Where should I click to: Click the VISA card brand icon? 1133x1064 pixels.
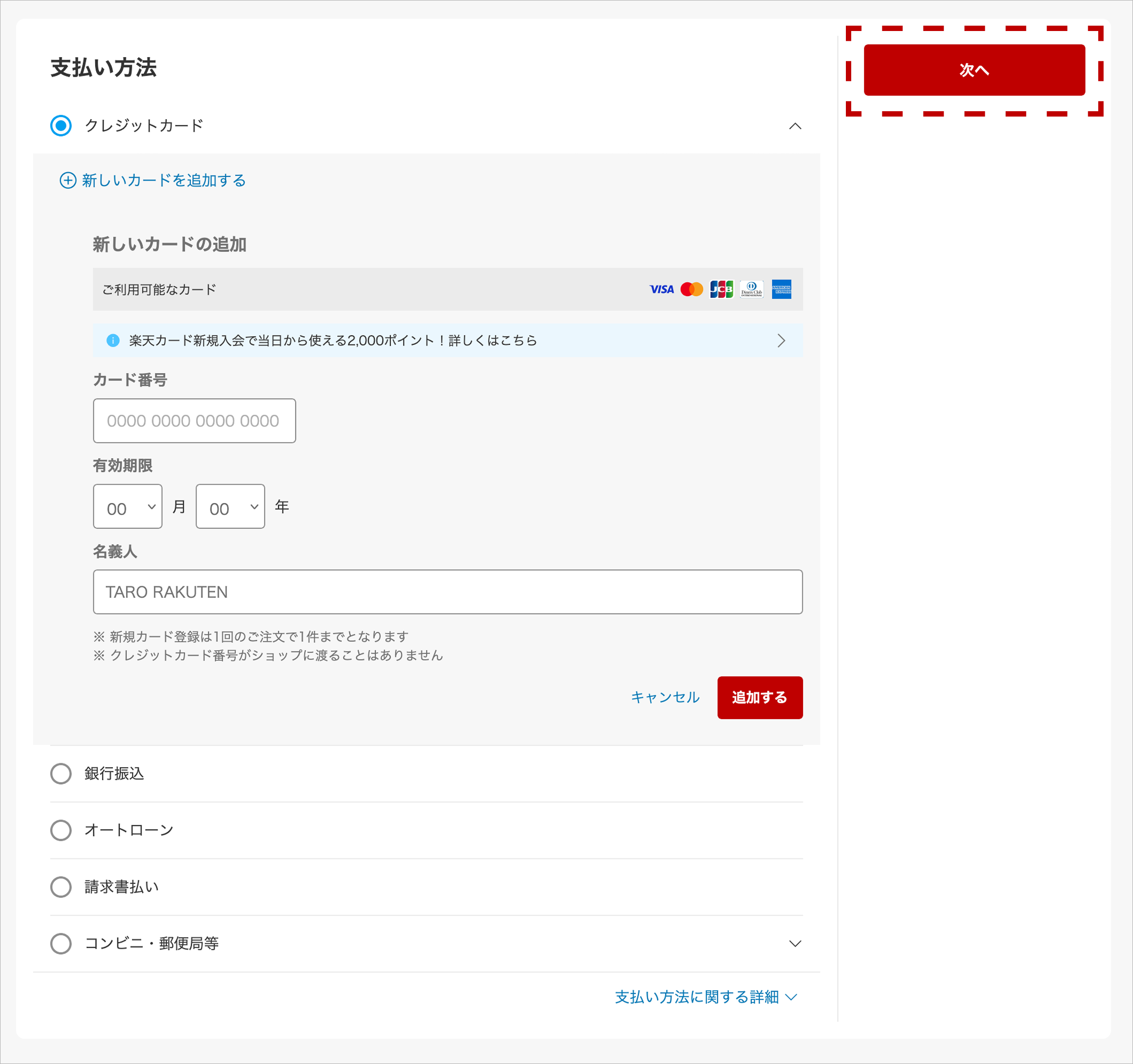[661, 289]
